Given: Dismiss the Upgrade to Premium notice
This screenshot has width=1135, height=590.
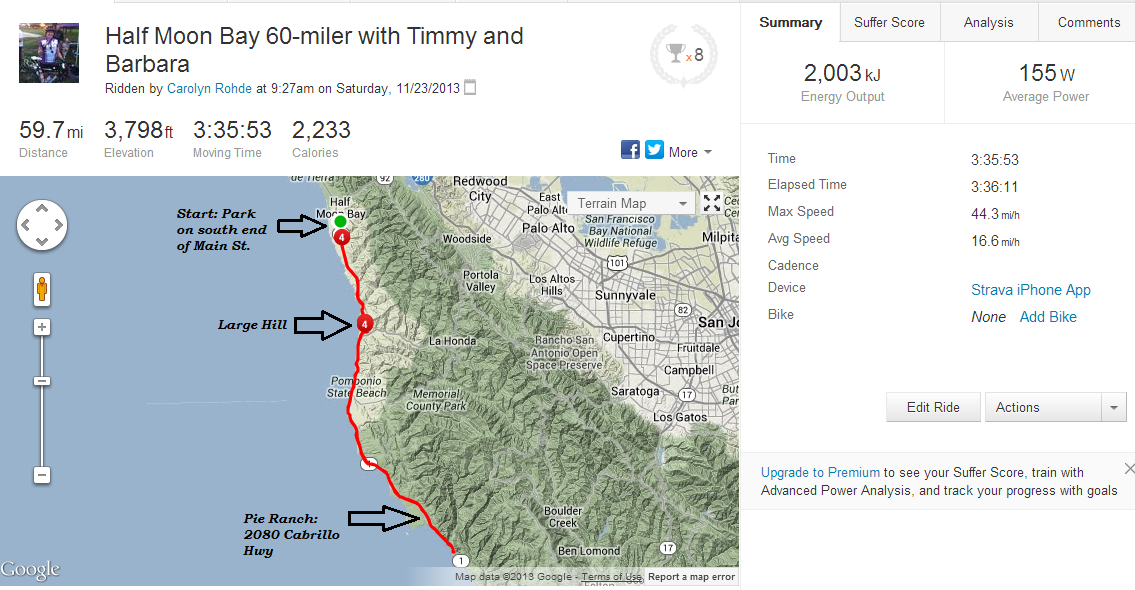Looking at the screenshot, I should click(1129, 468).
